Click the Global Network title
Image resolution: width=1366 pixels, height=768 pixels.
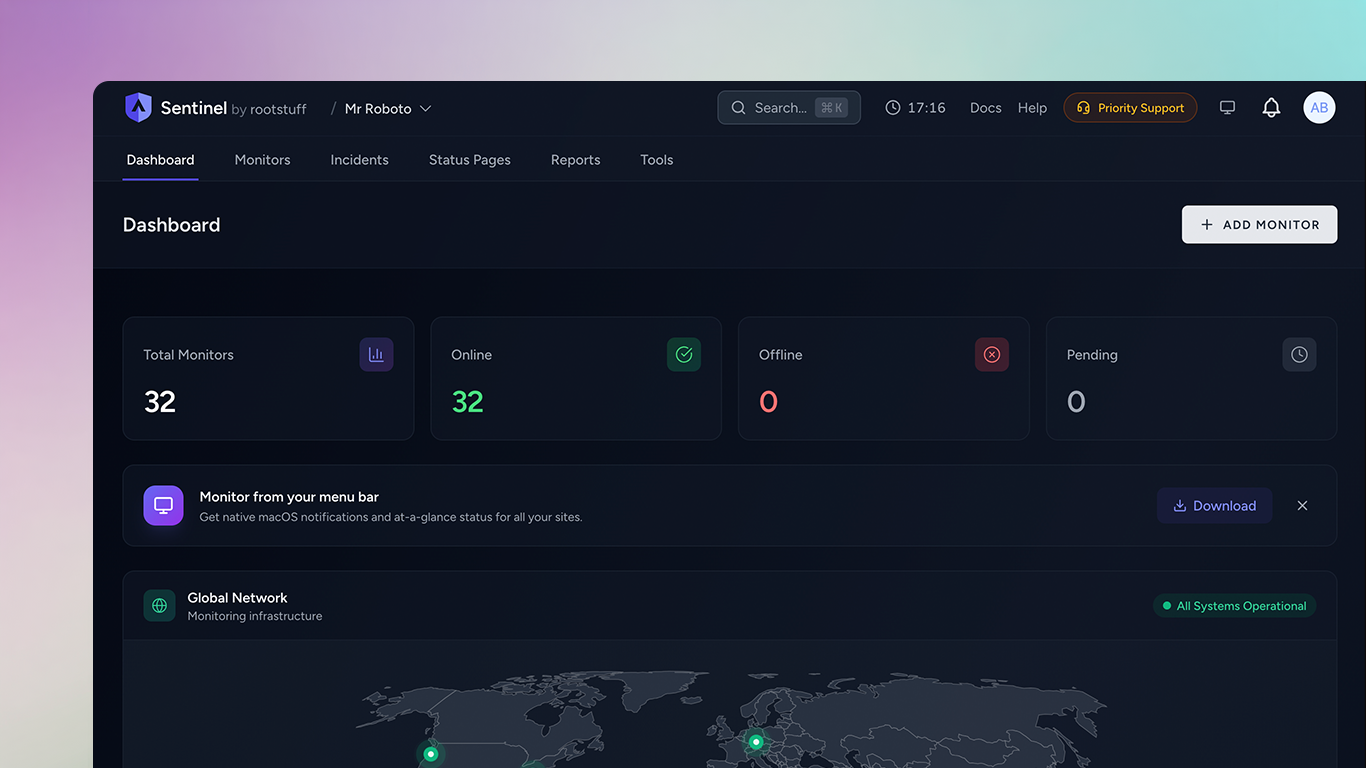[x=237, y=598]
